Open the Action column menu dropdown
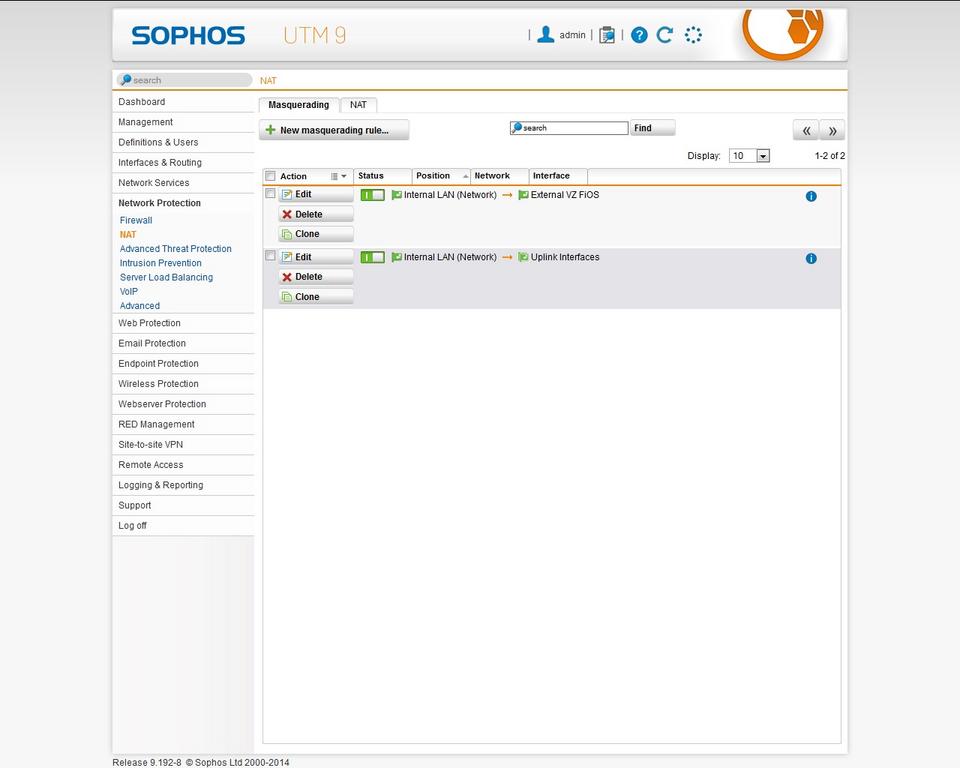 (x=339, y=176)
